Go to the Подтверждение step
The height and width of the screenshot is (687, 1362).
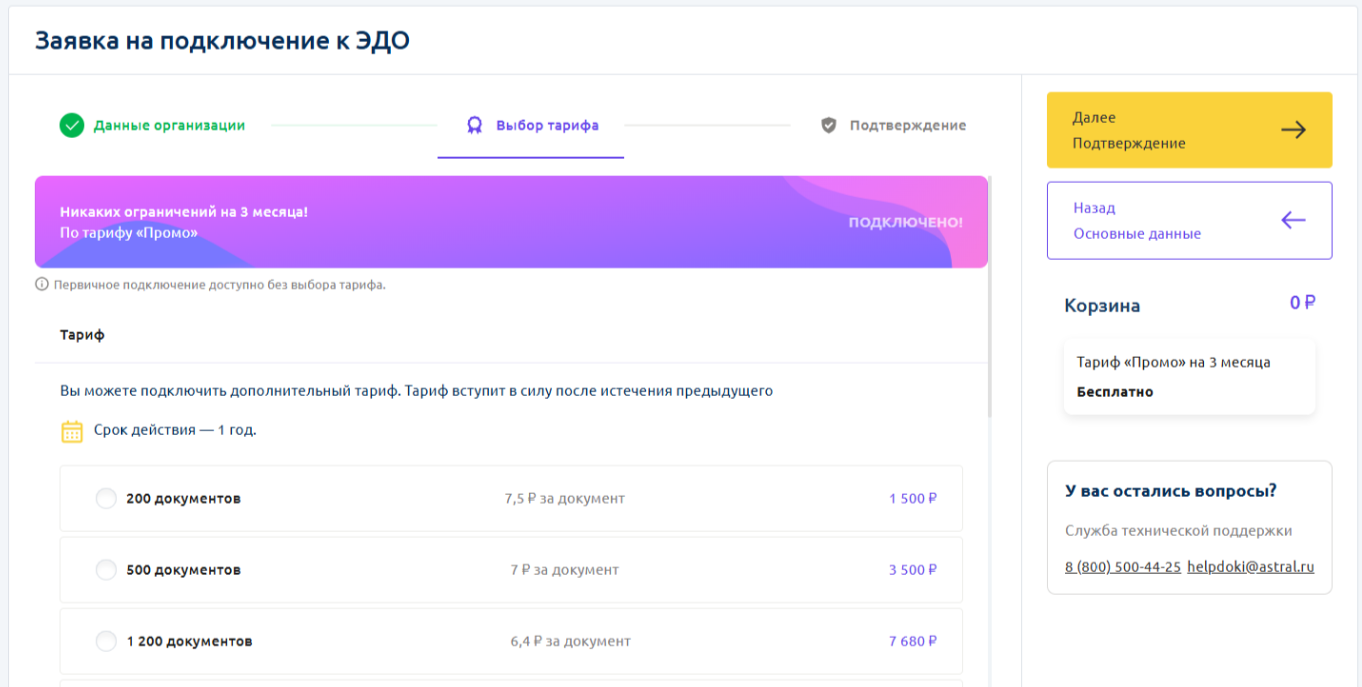point(893,125)
